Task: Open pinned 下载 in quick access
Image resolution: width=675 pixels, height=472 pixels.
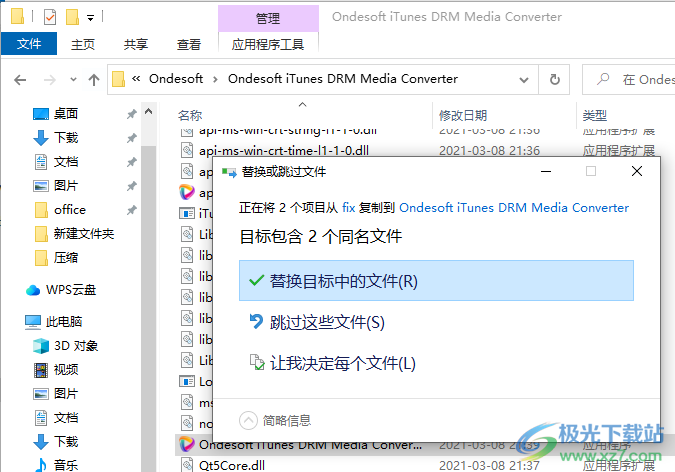Action: click(66, 138)
